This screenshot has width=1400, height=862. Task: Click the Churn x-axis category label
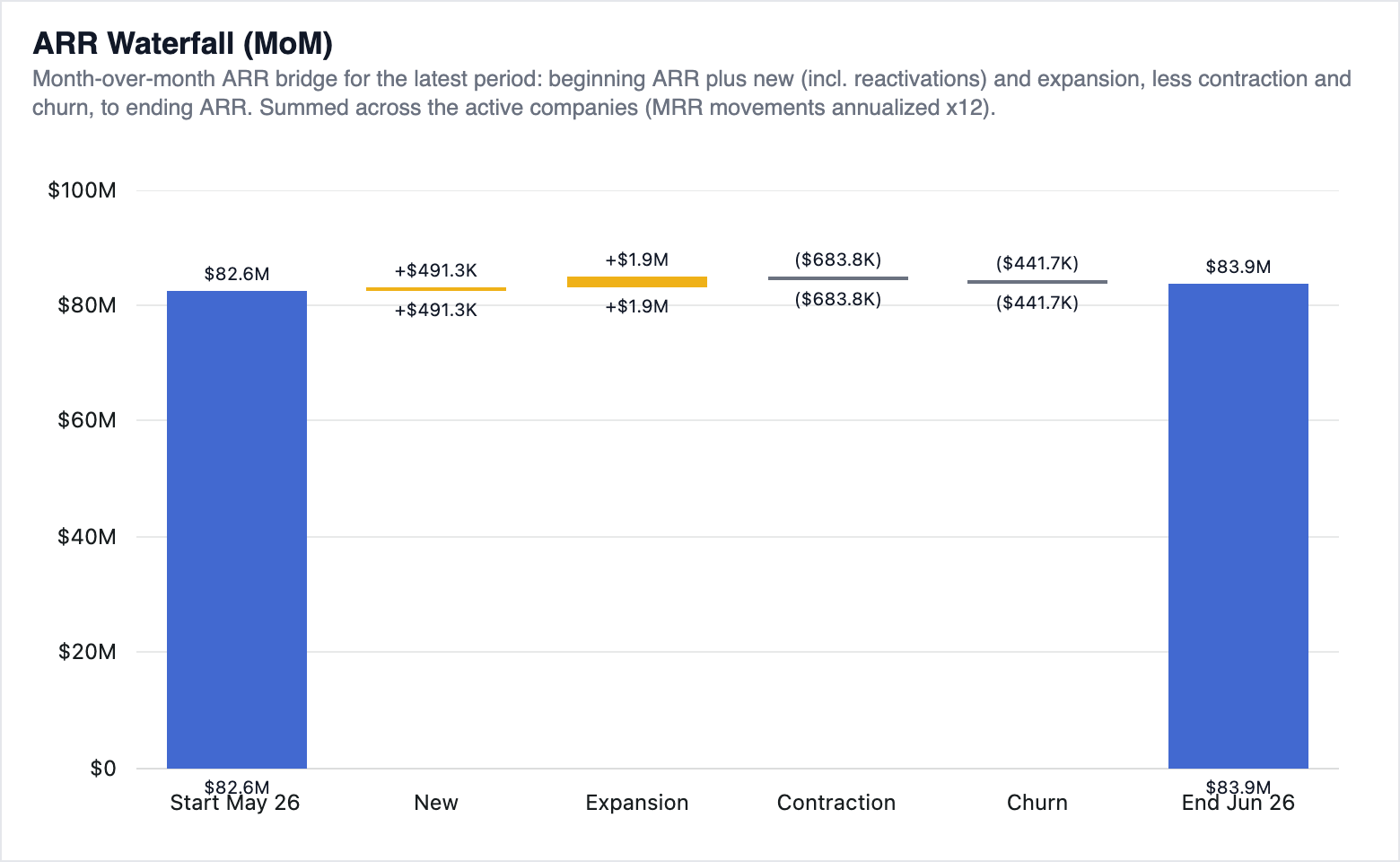tap(1037, 803)
